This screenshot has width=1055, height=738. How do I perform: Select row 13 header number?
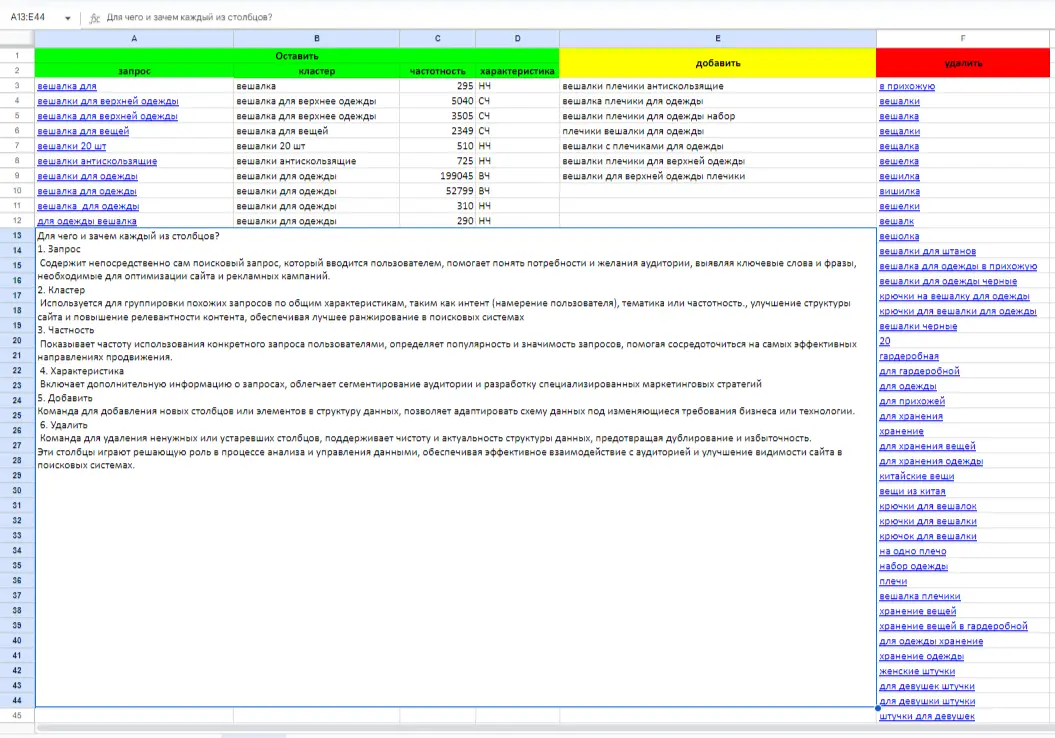click(x=17, y=236)
